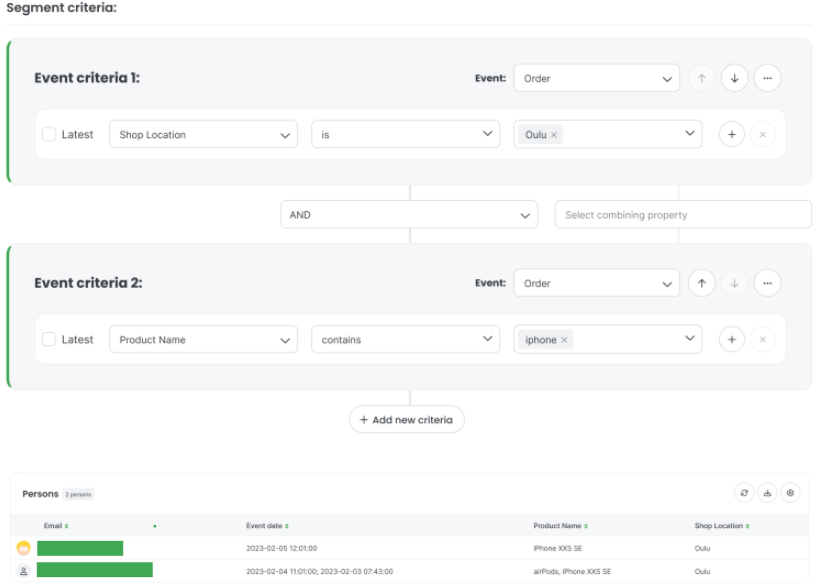824x586 pixels.
Task: Refresh the Persons list
Action: coord(744,493)
